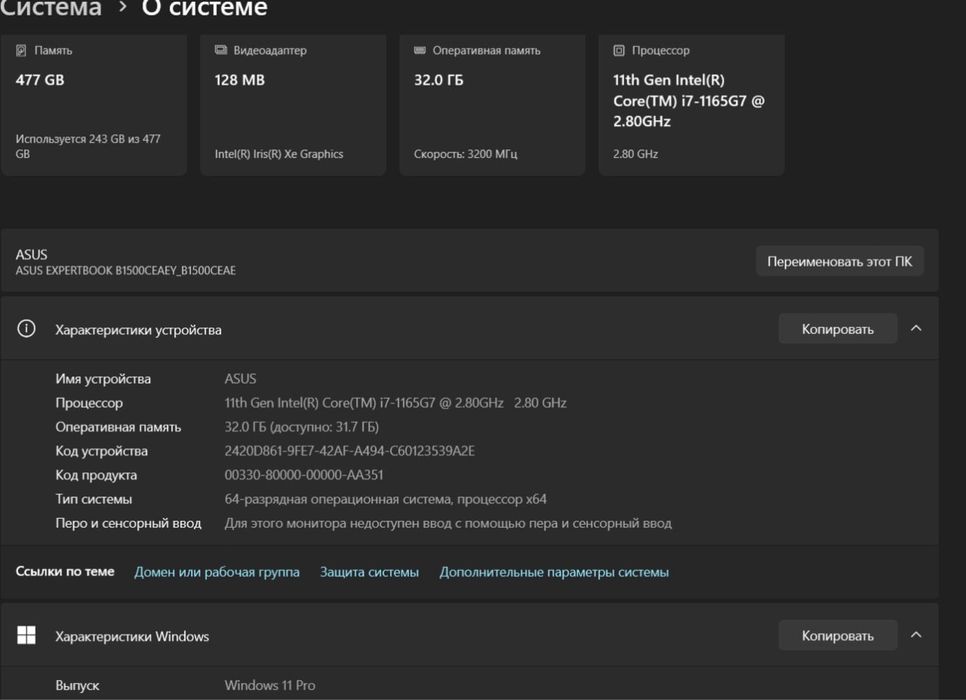
Task: Copy Windows specifications with Копировать button
Action: point(837,635)
